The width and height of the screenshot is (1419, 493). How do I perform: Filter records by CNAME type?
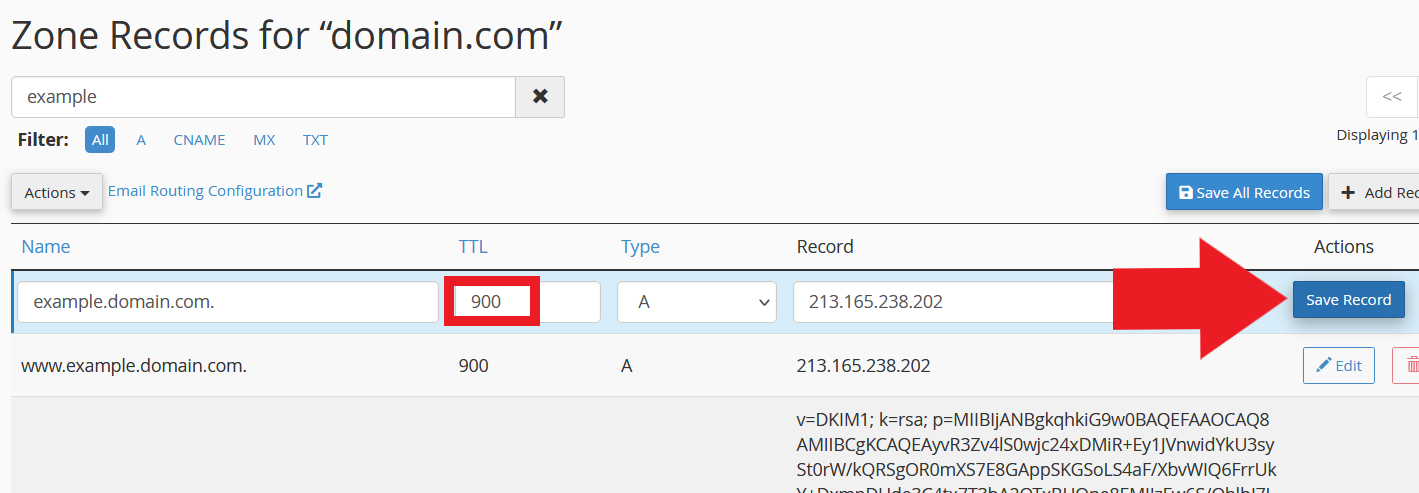(199, 140)
